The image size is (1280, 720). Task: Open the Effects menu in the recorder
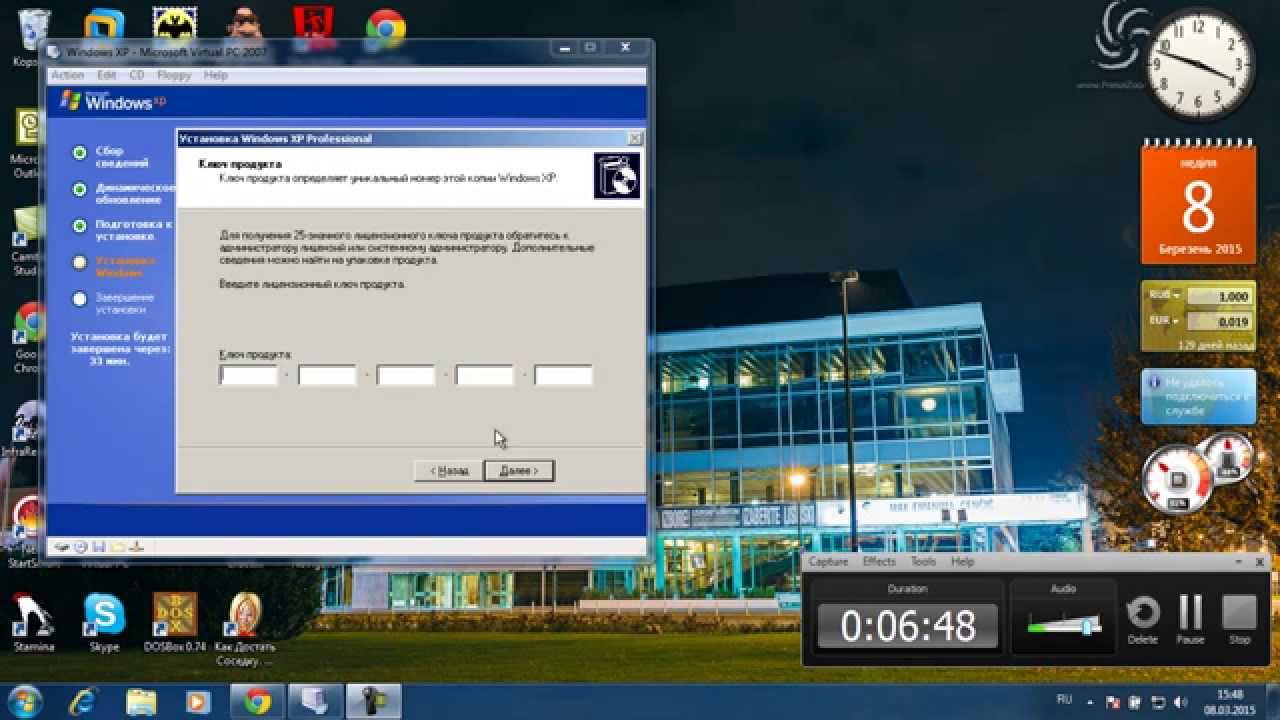[x=879, y=562]
